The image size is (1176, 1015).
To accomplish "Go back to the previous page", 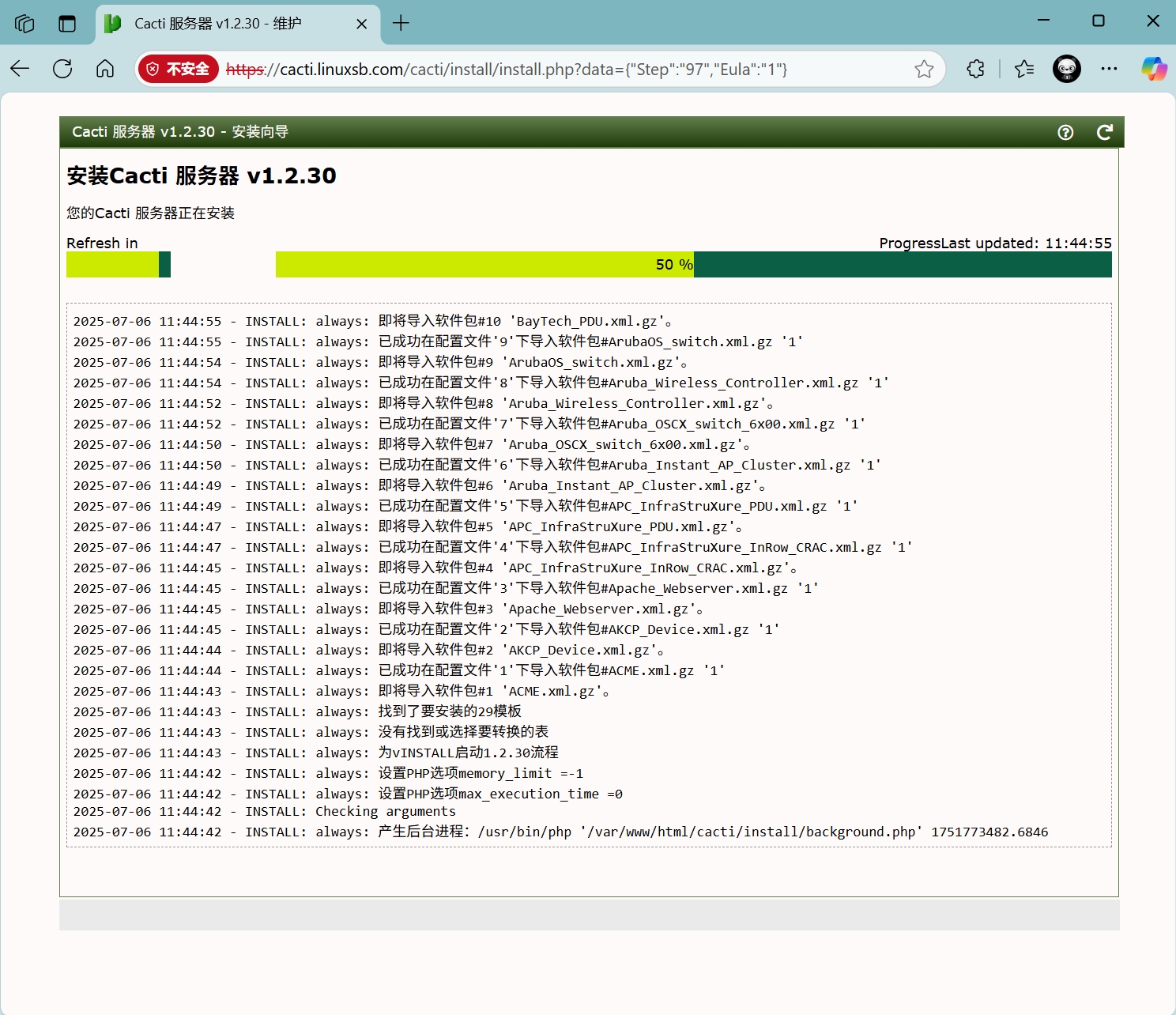I will tap(21, 69).
